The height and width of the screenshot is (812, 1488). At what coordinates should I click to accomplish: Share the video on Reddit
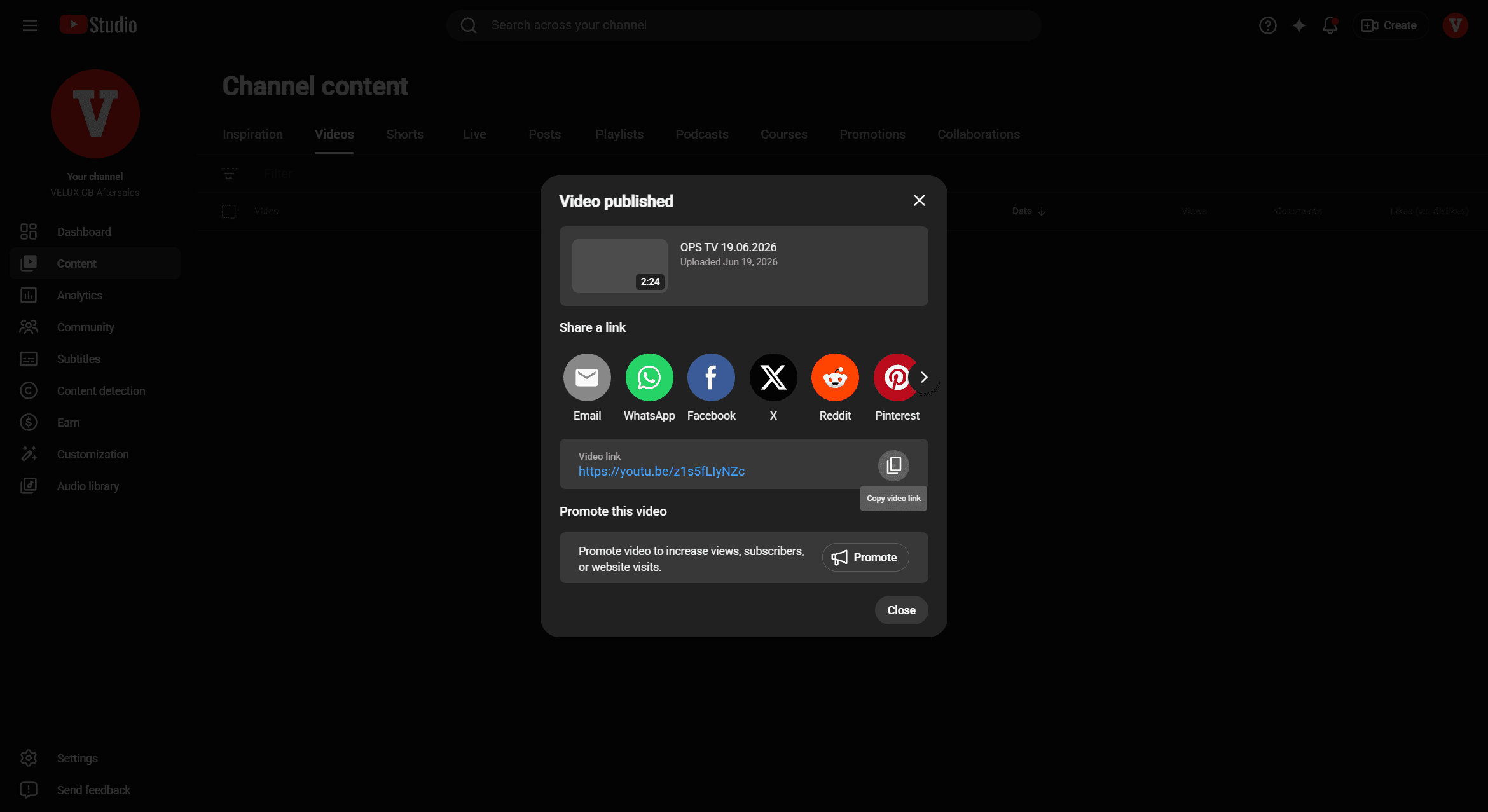(x=835, y=378)
